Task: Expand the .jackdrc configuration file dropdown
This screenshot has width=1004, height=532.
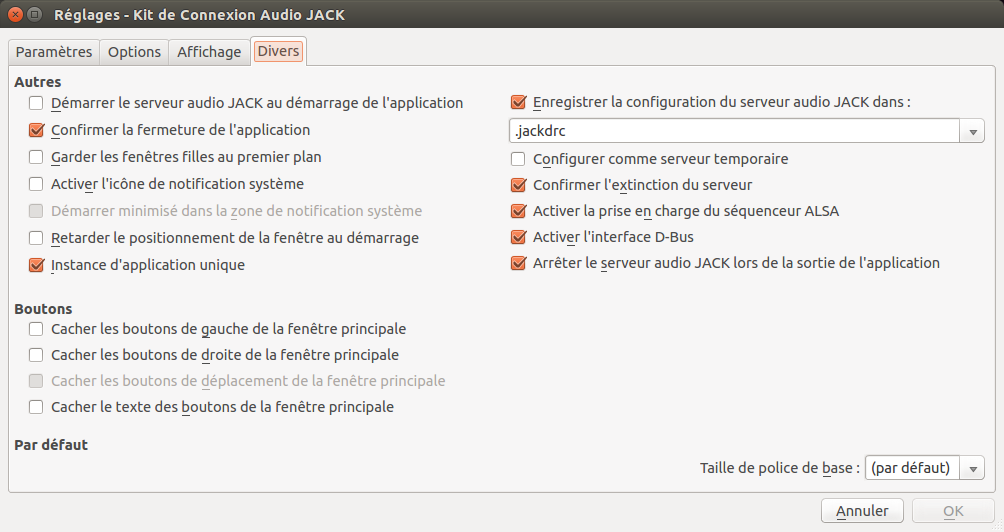Action: click(973, 131)
